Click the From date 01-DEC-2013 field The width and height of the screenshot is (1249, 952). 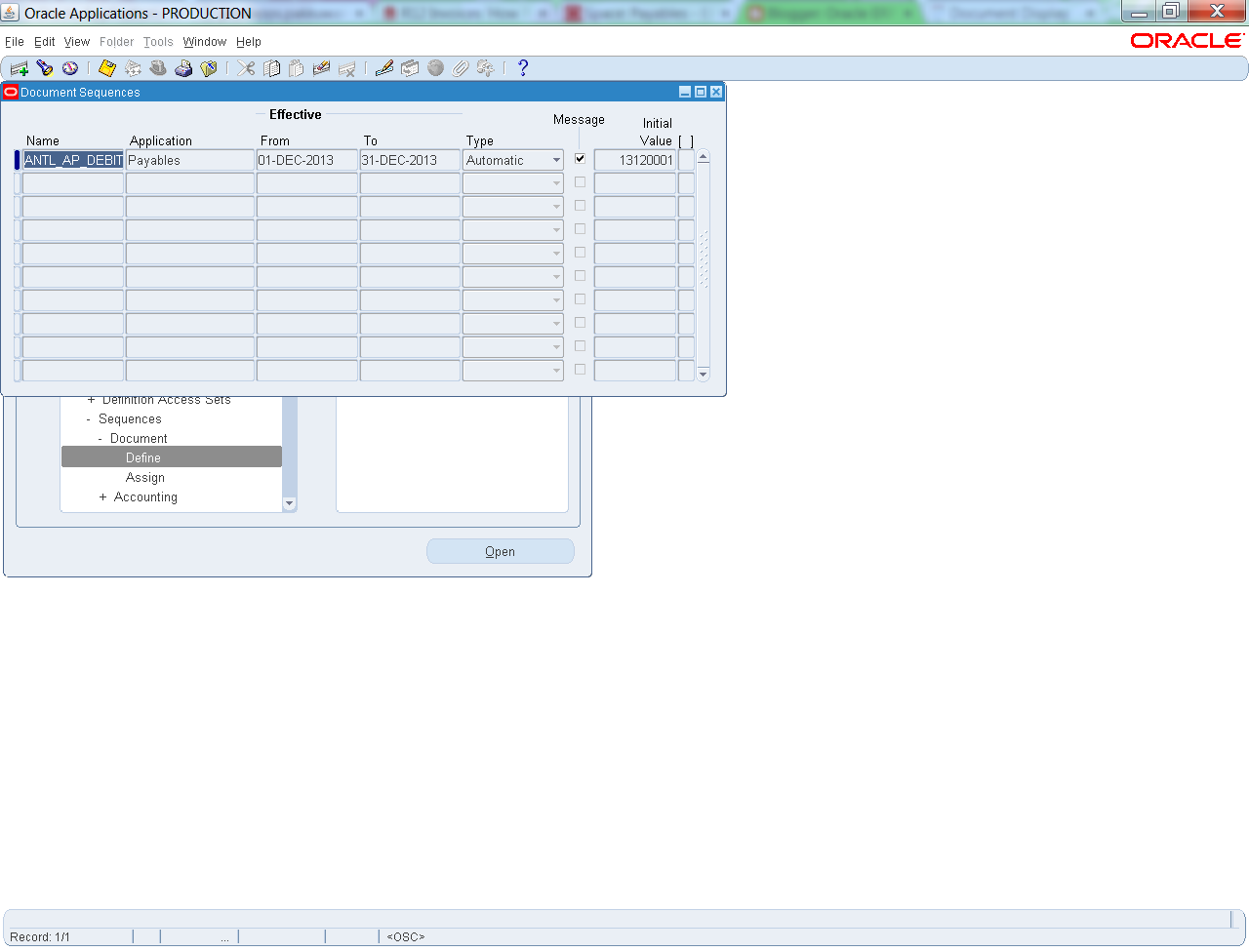pos(307,160)
